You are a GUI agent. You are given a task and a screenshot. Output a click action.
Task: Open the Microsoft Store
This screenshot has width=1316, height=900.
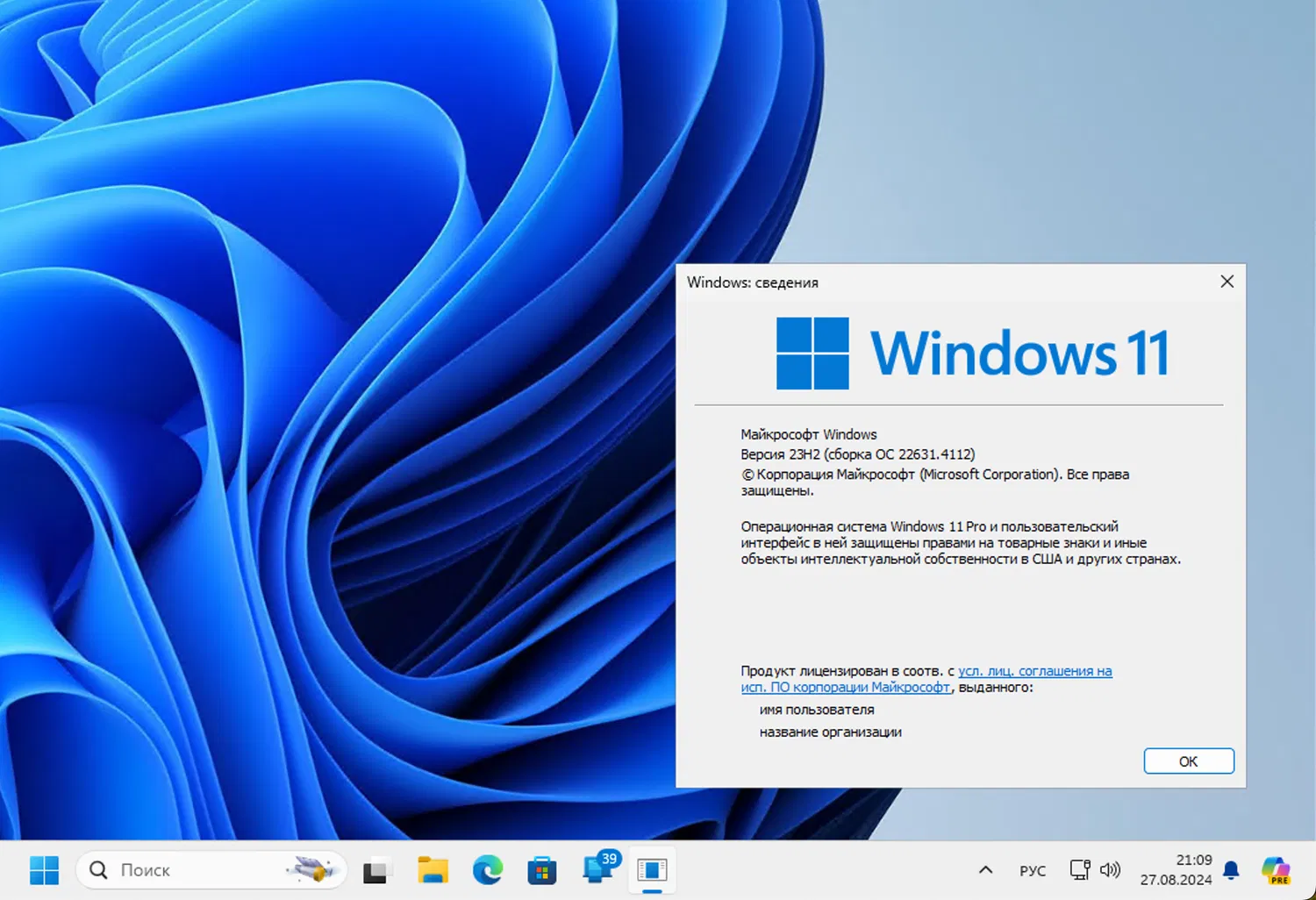541,869
